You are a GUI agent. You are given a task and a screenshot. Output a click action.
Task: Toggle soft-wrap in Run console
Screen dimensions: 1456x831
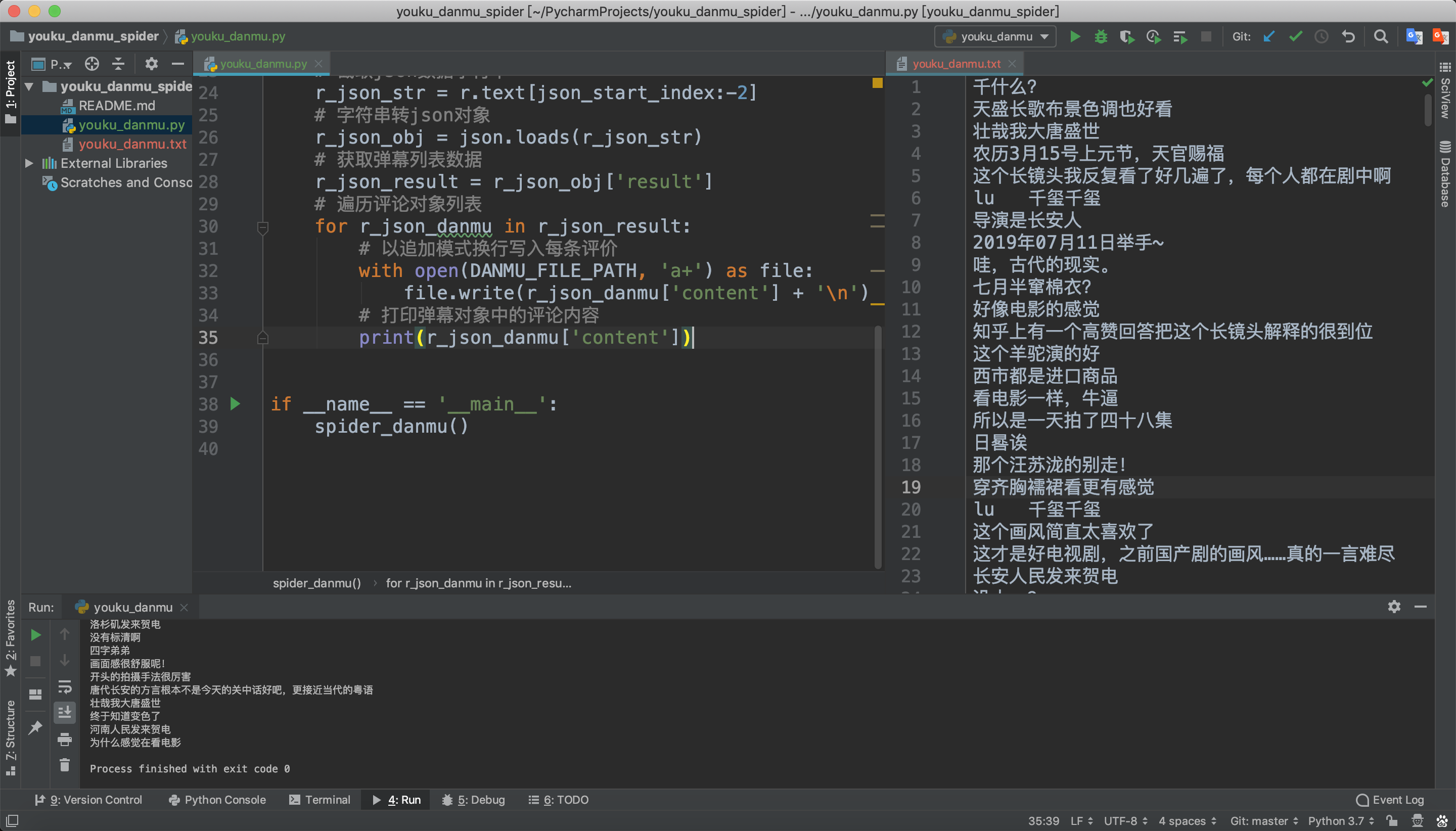click(65, 686)
